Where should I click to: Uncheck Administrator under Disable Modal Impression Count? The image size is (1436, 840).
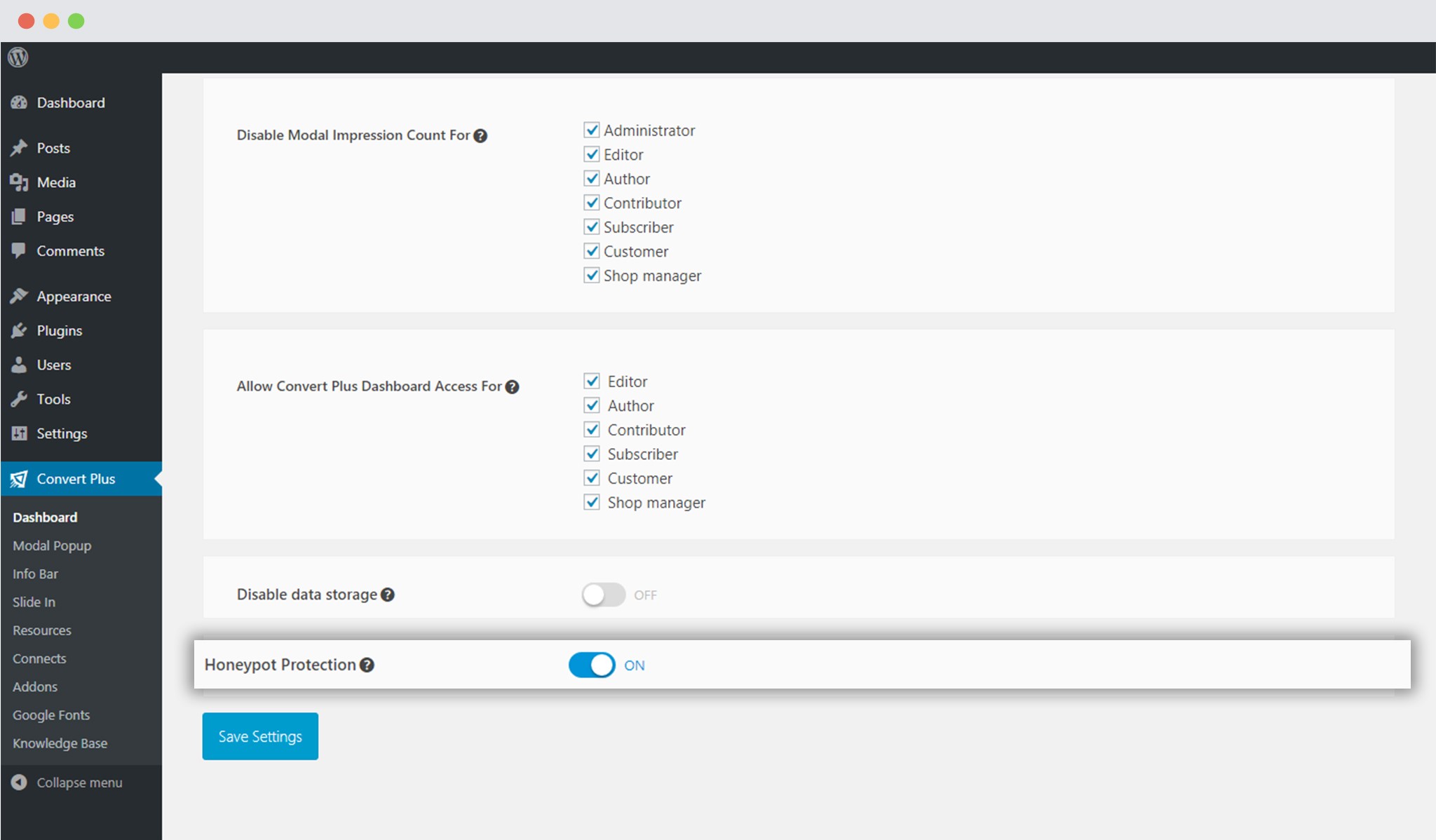click(592, 130)
